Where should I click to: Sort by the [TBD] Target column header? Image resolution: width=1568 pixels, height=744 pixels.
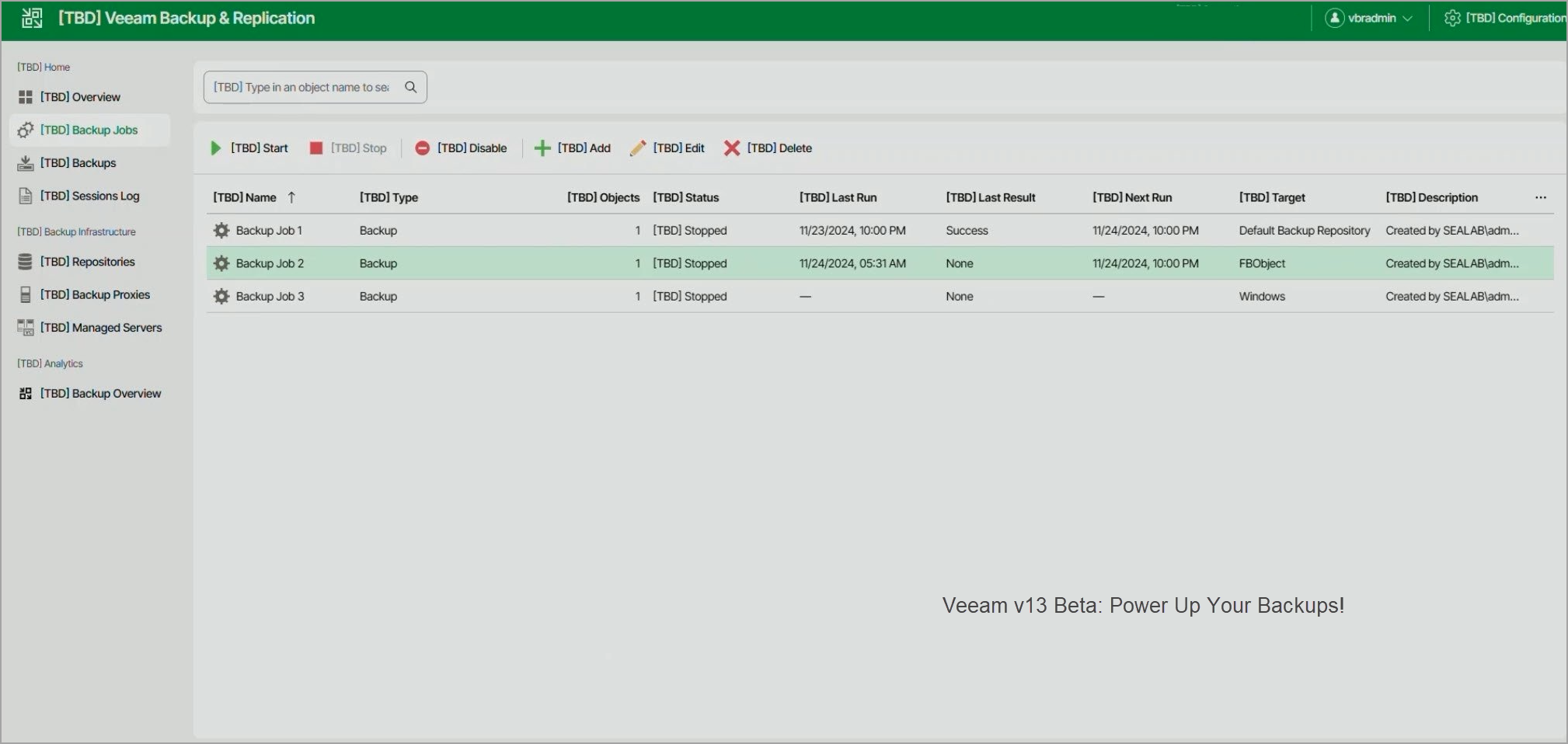tap(1272, 197)
